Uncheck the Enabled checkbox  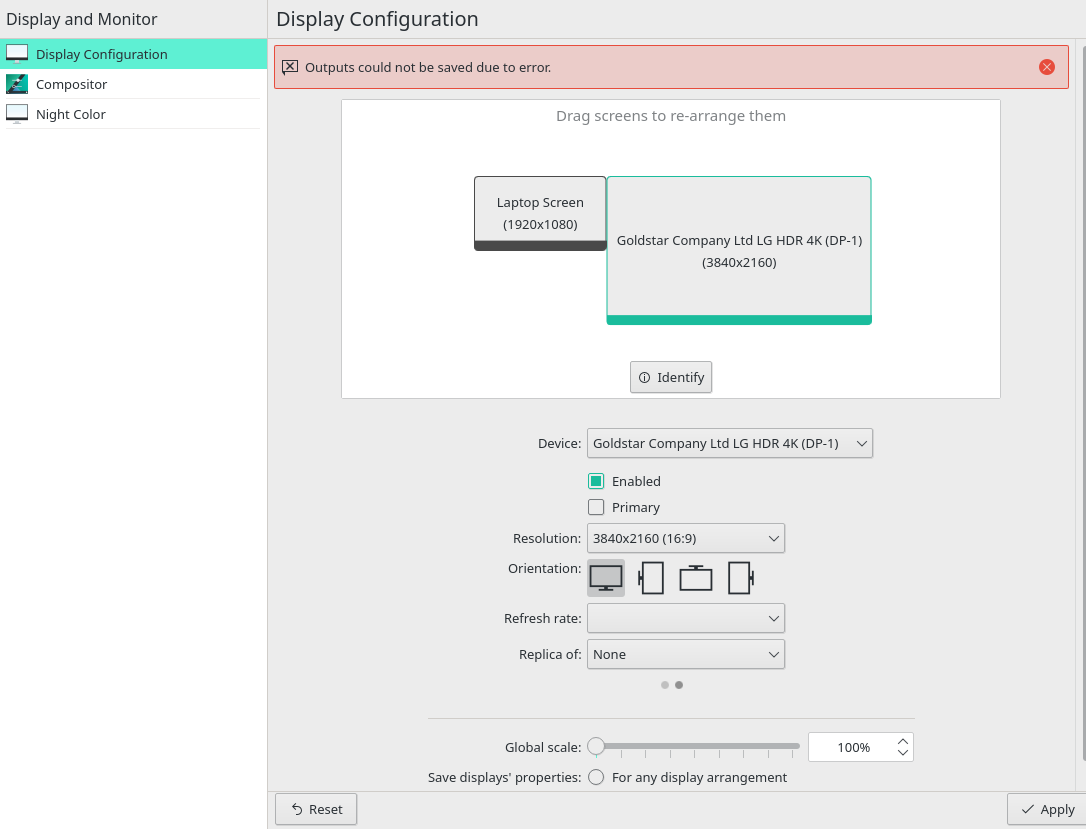coord(596,481)
